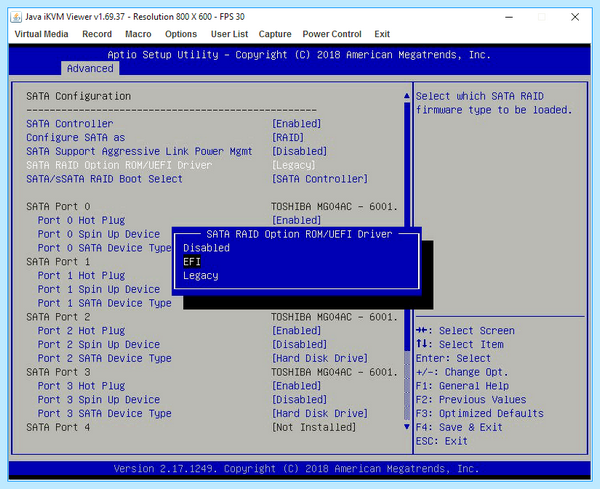Click [Enabled] value of Port 2 Hot Plug

(296, 331)
